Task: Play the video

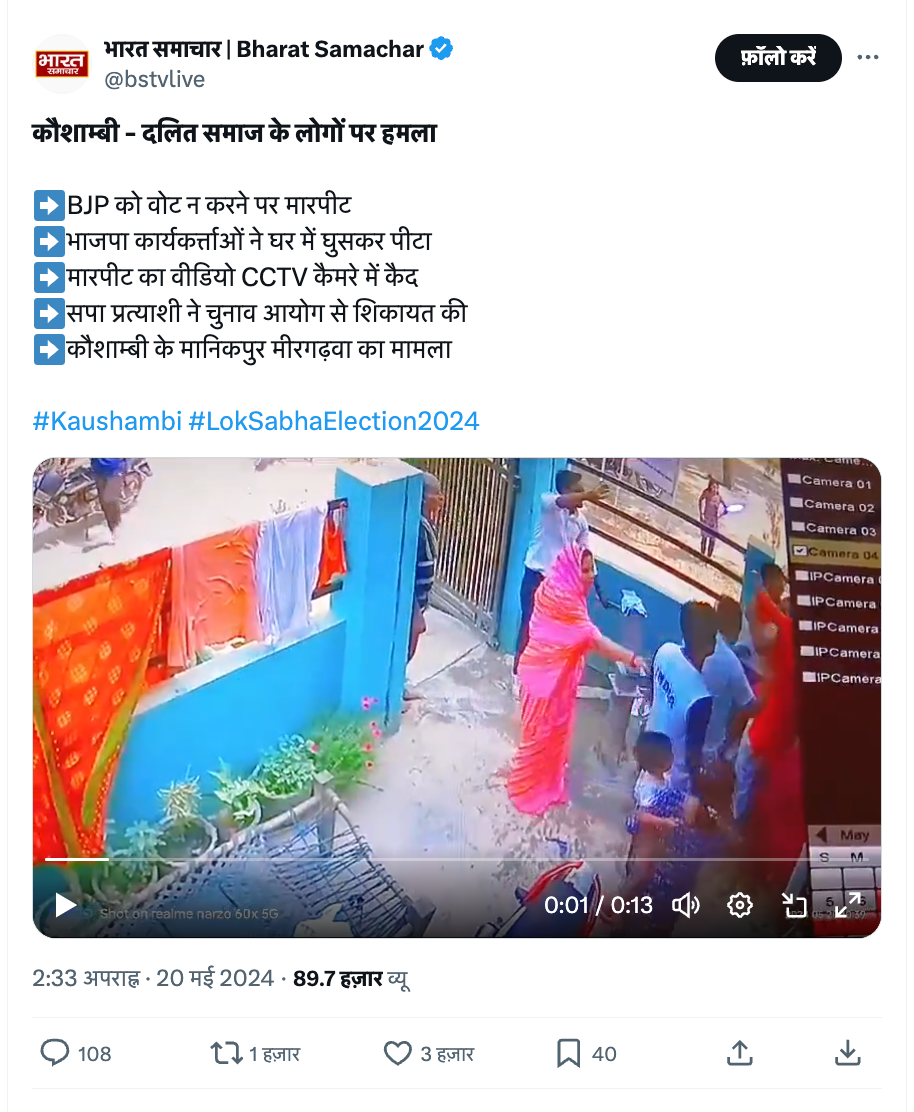Action: tap(65, 905)
